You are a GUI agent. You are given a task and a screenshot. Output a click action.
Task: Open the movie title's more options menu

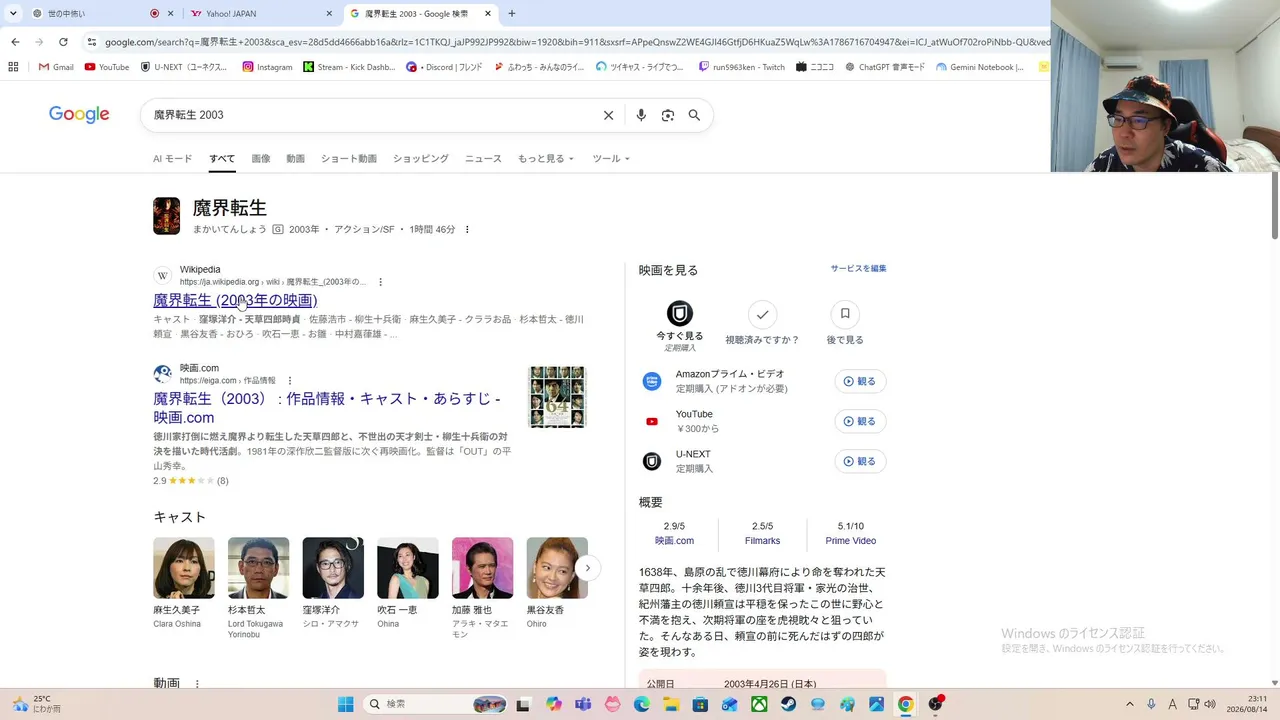point(467,230)
